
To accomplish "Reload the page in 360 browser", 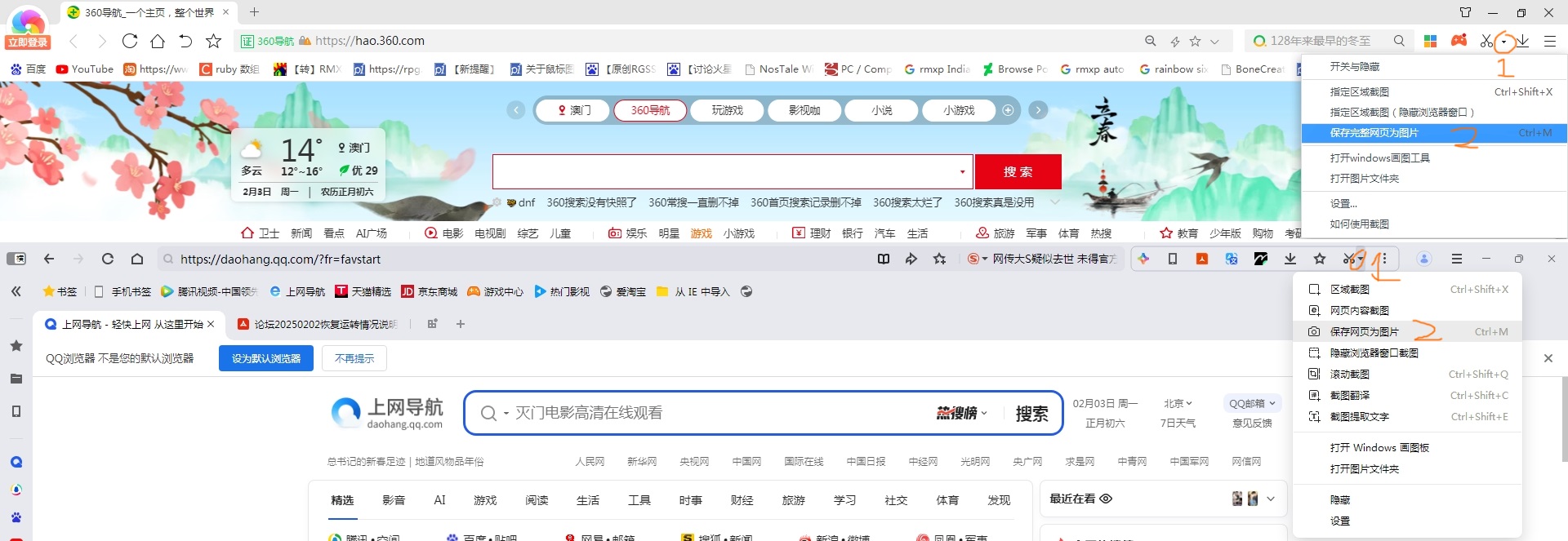I will 130,41.
